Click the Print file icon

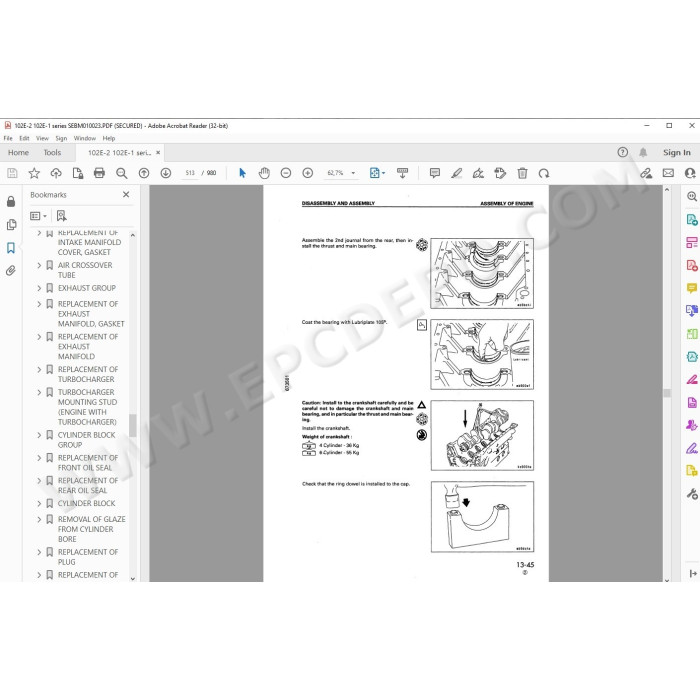[x=99, y=173]
